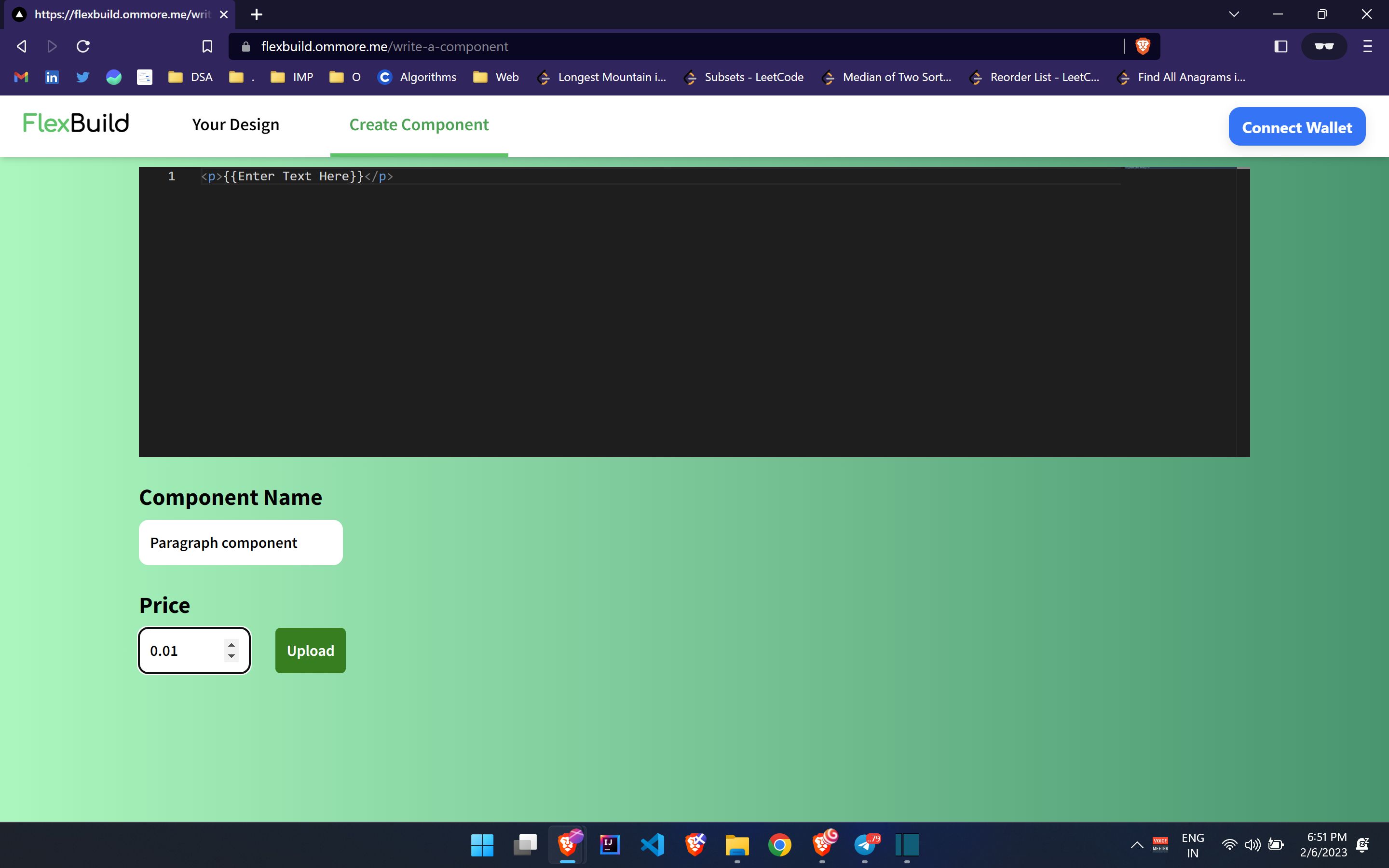Reload the page with refresh icon
Screen dimensions: 1389x868
pyautogui.click(x=83, y=46)
